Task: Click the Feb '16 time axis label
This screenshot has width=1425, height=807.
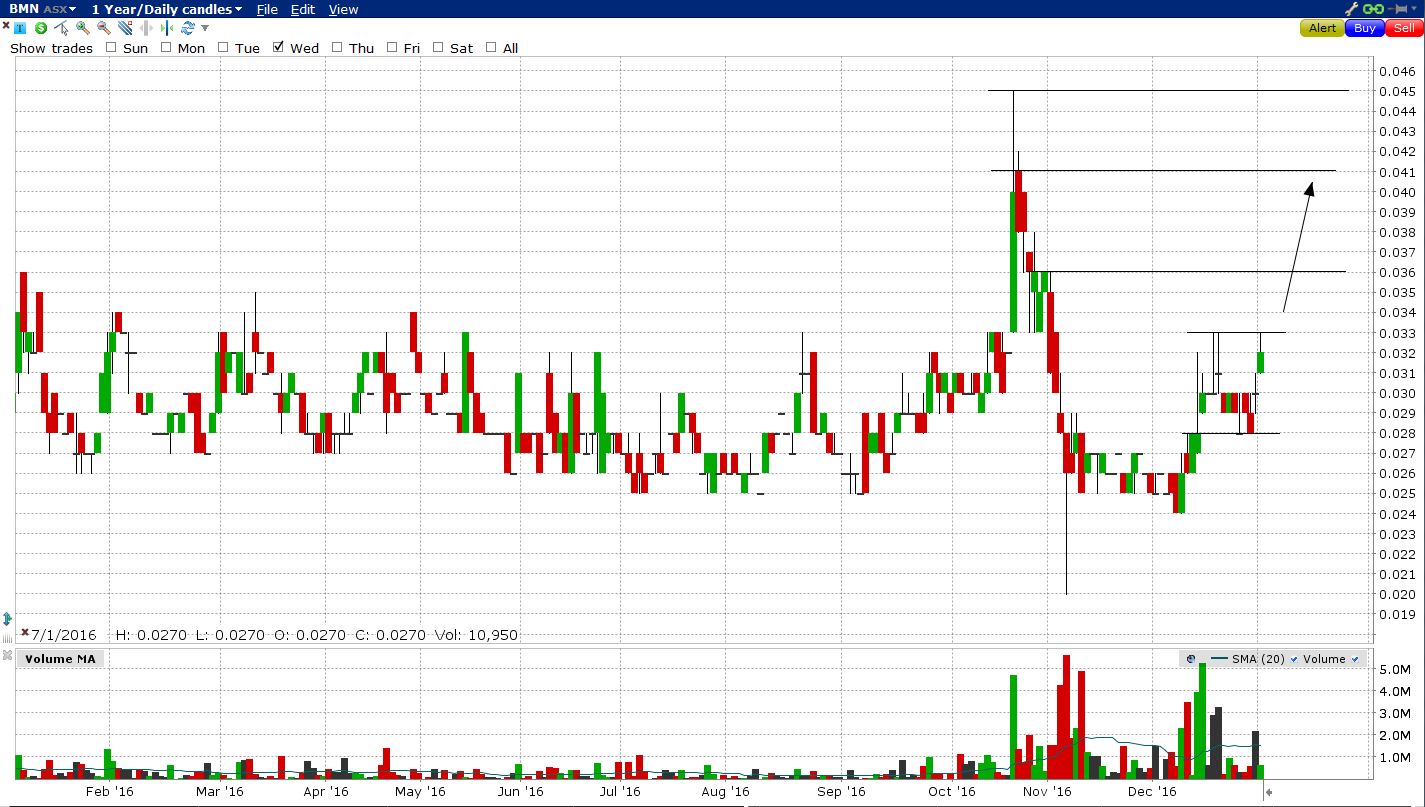Action: coord(109,792)
